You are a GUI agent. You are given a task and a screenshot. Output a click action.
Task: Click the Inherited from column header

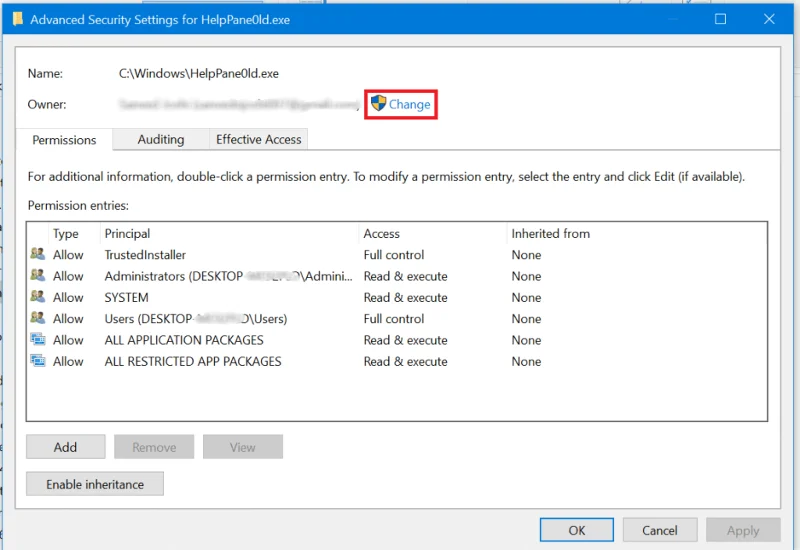(x=551, y=234)
